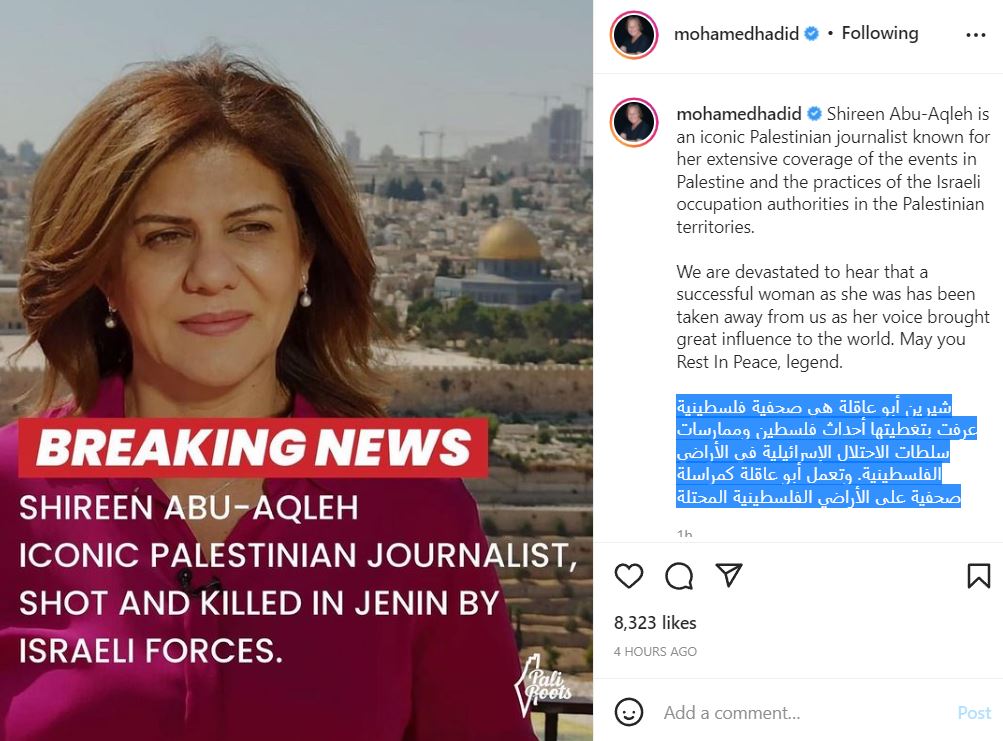This screenshot has height=741, width=1003.
Task: Click the 4 HOURS AGO timestamp
Action: coord(655,651)
